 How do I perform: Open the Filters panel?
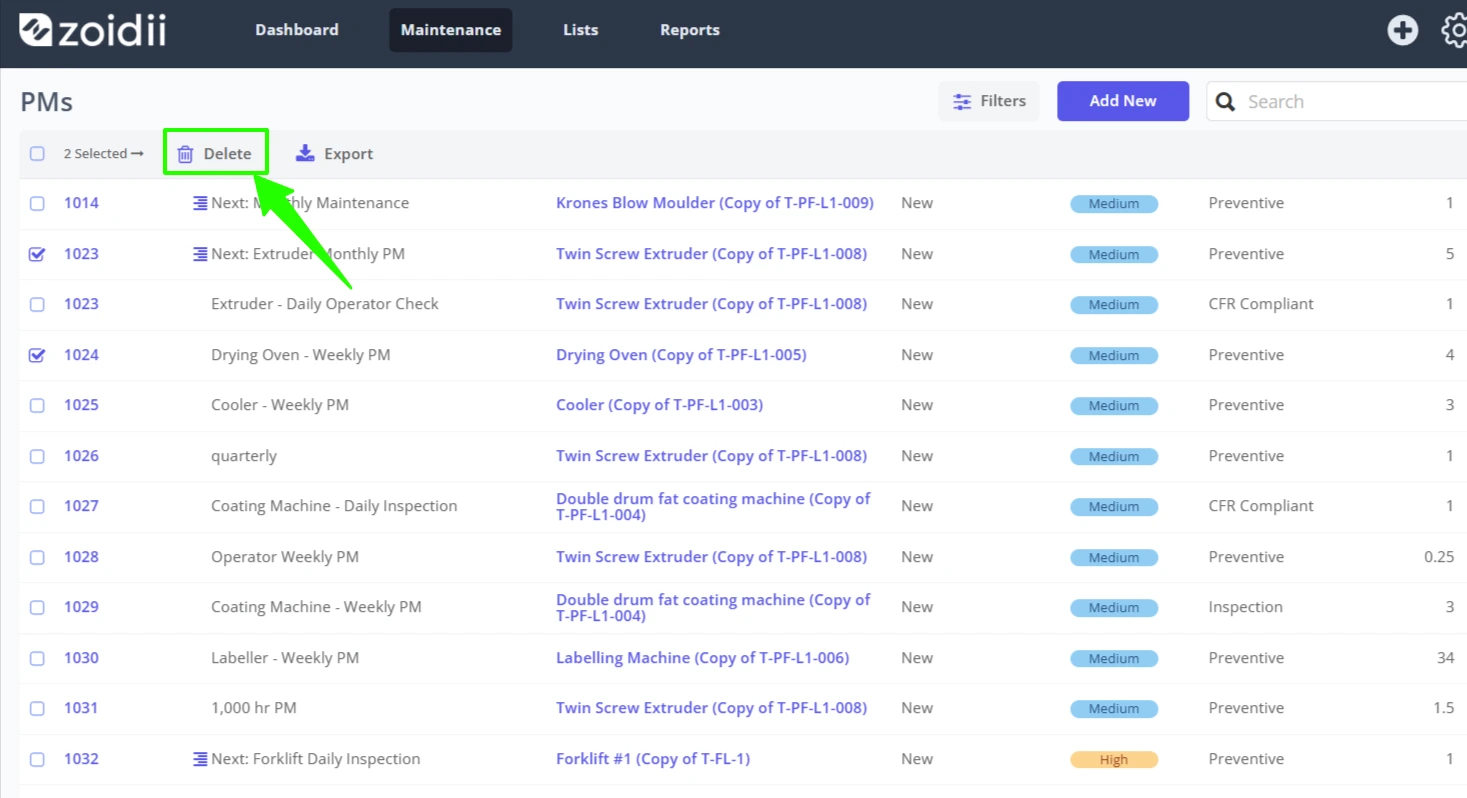[989, 101]
